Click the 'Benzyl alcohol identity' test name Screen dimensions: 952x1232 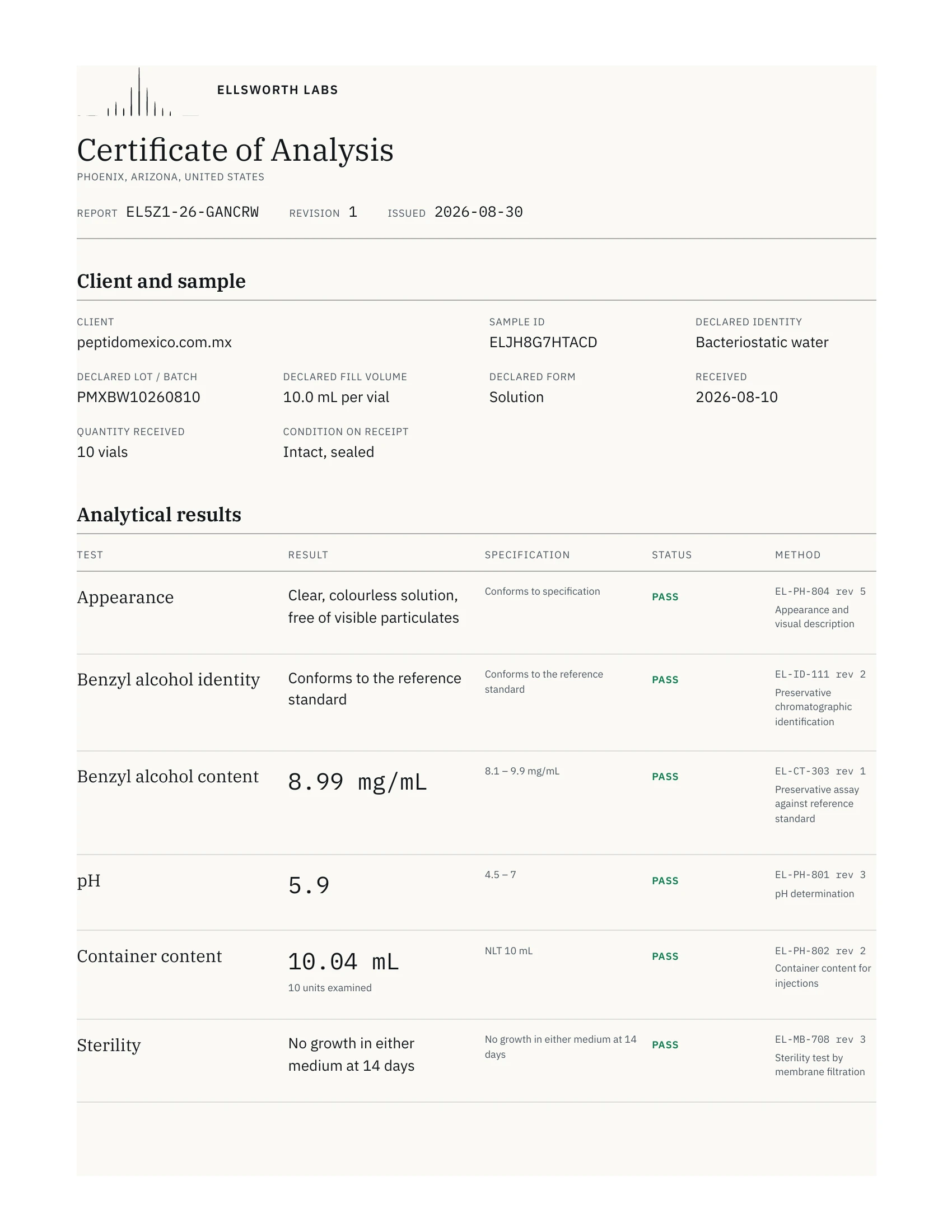169,680
